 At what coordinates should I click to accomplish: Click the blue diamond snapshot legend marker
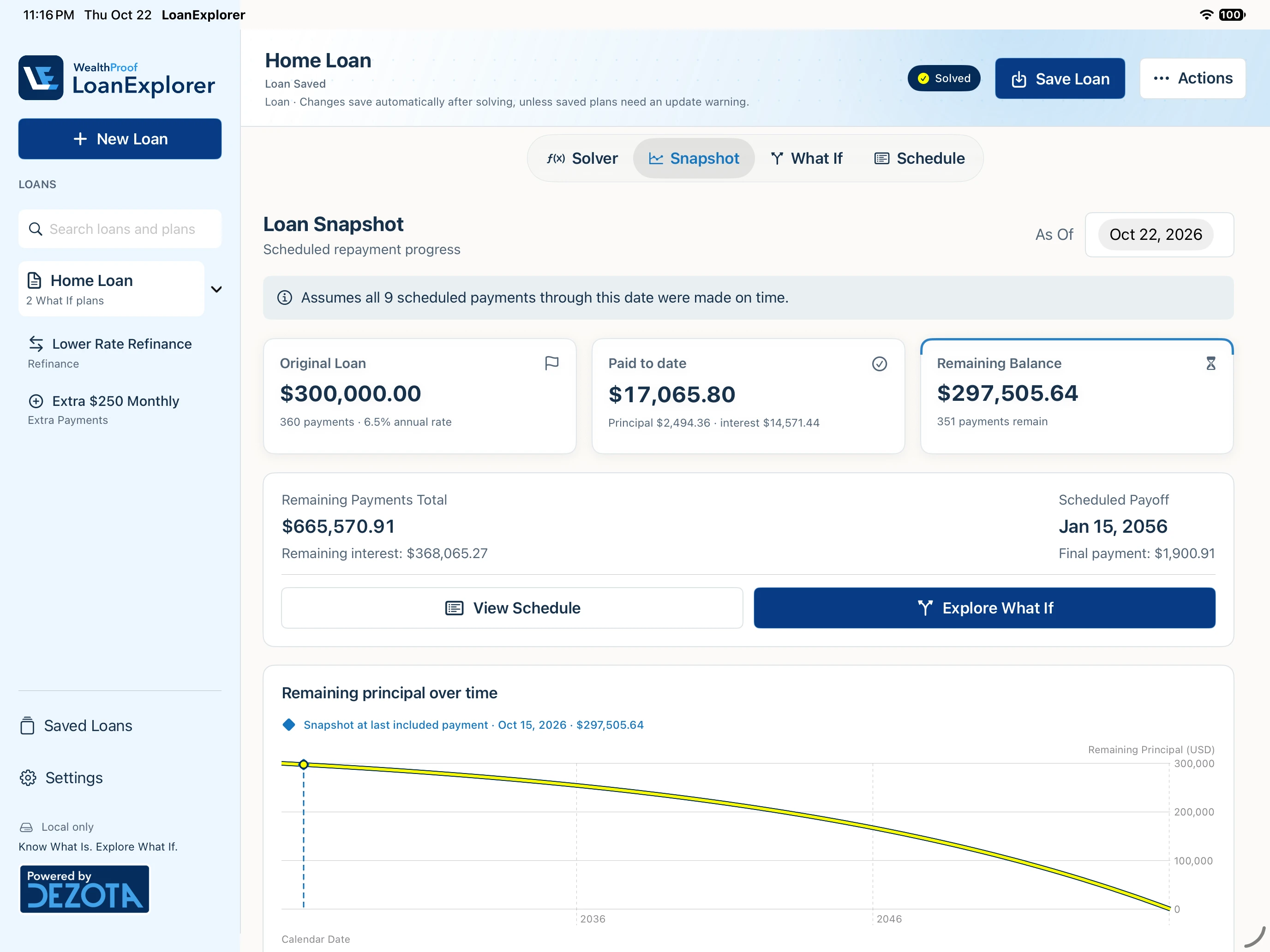pyautogui.click(x=289, y=725)
